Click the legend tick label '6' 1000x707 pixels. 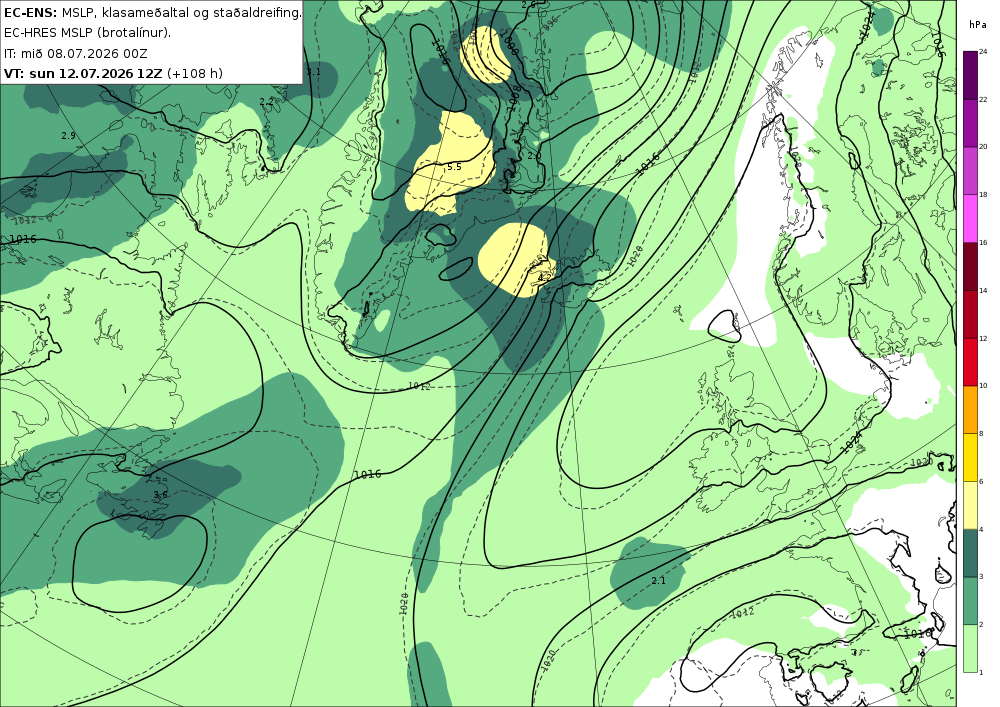coord(981,481)
